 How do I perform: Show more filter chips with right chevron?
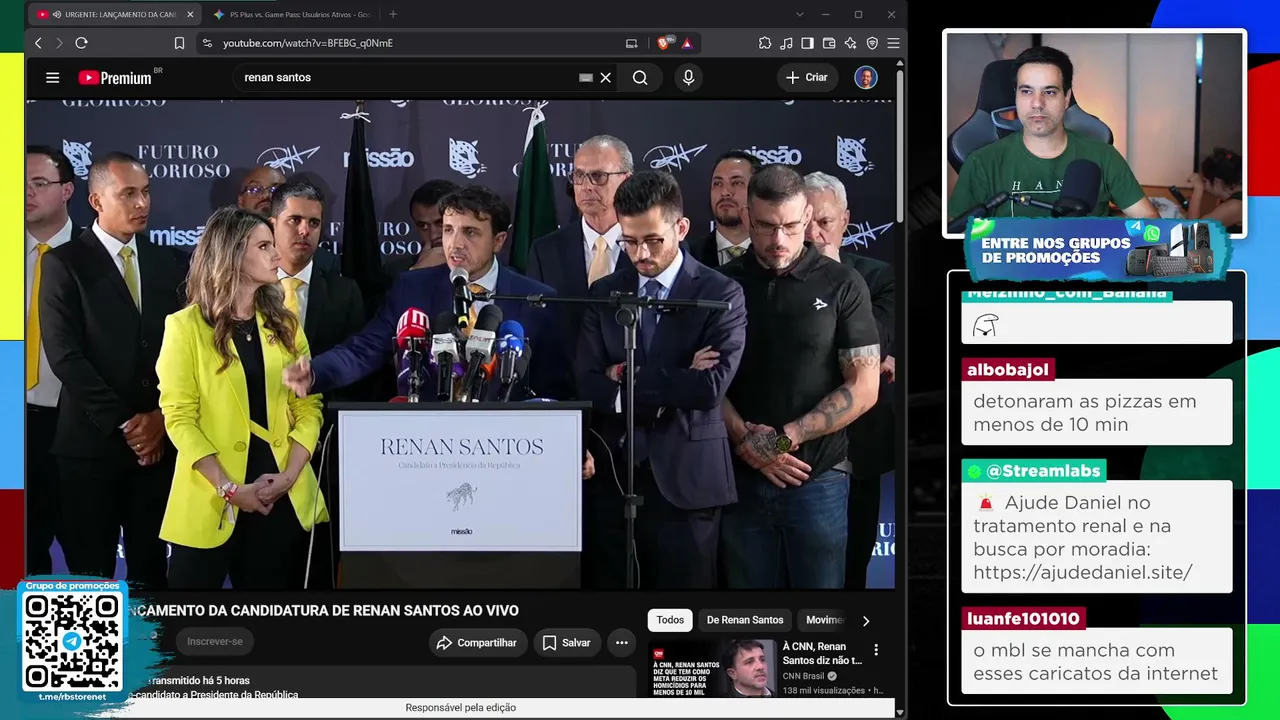(x=866, y=620)
